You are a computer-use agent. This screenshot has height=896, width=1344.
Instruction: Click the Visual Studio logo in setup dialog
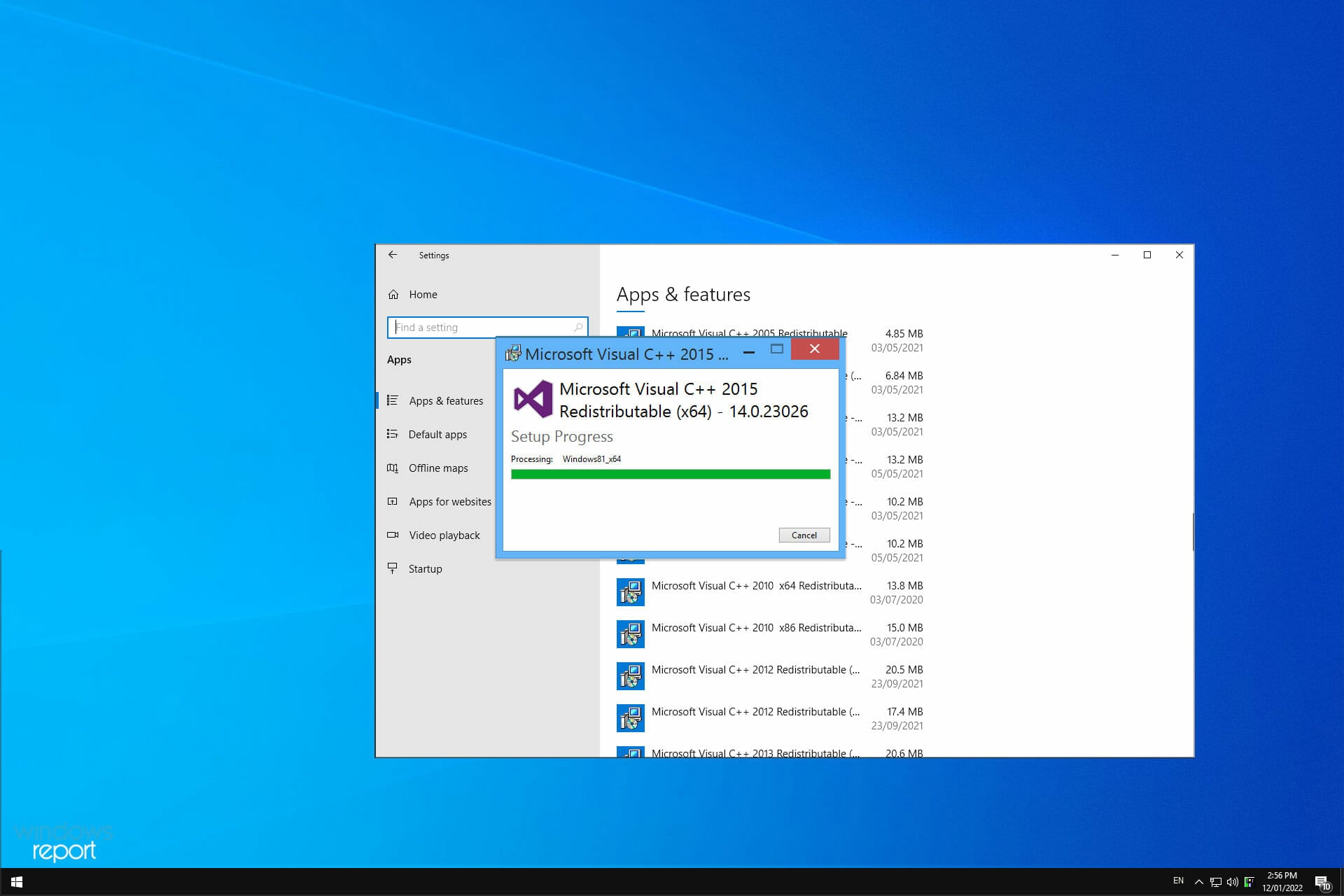coord(533,399)
